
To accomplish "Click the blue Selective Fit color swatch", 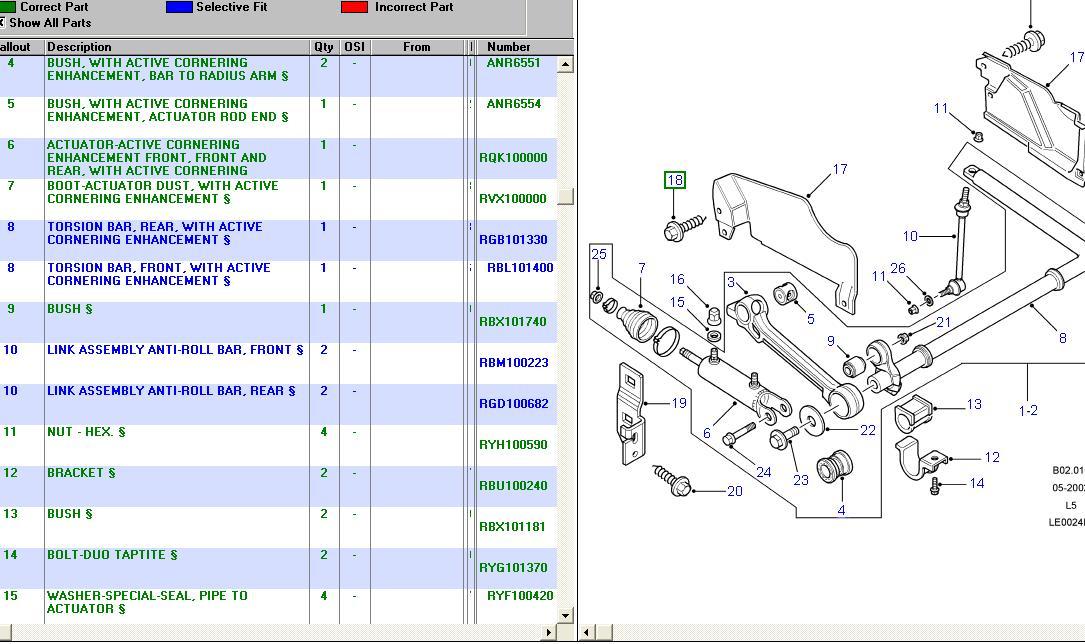I will tap(179, 7).
